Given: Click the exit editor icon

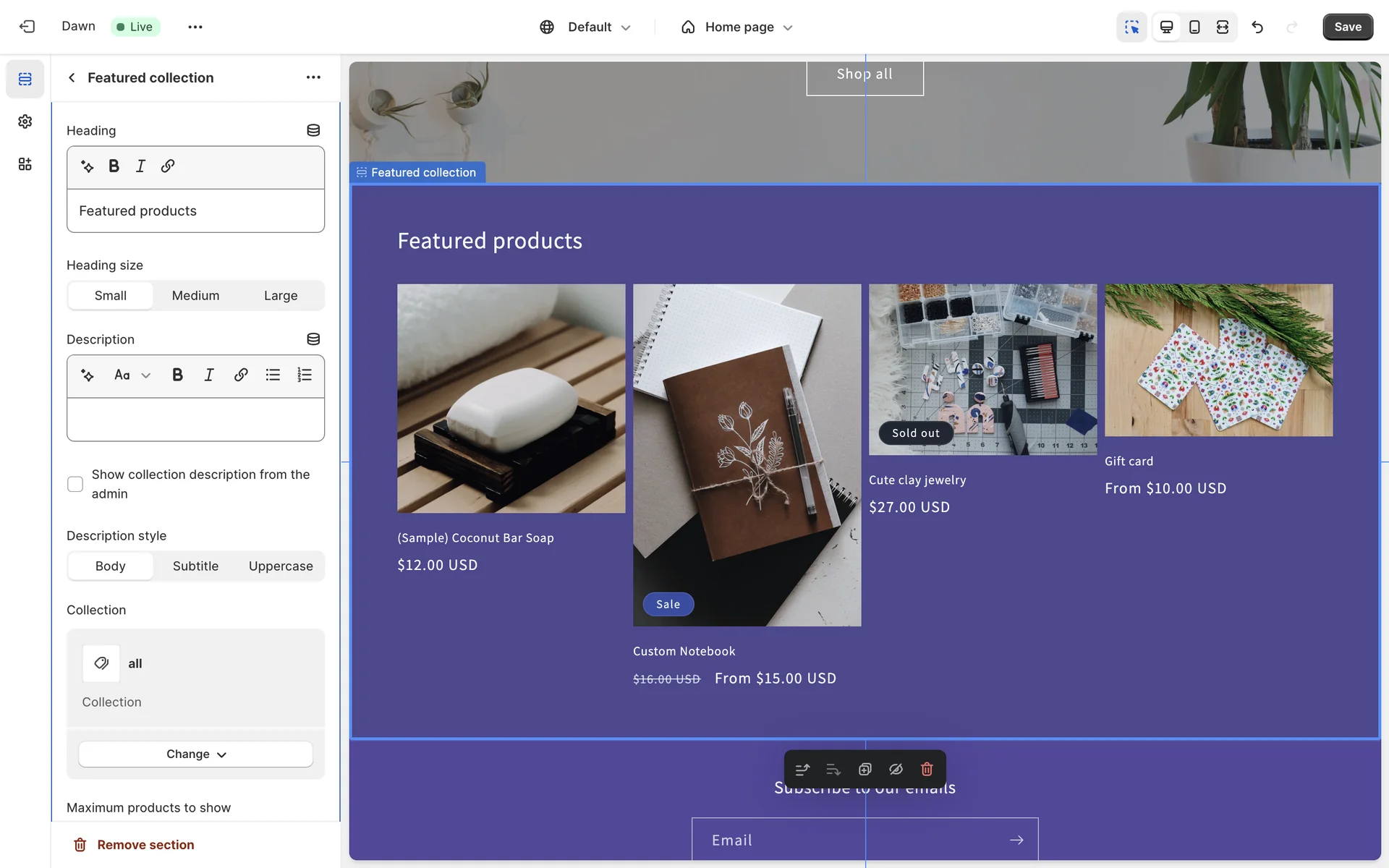Looking at the screenshot, I should [27, 27].
